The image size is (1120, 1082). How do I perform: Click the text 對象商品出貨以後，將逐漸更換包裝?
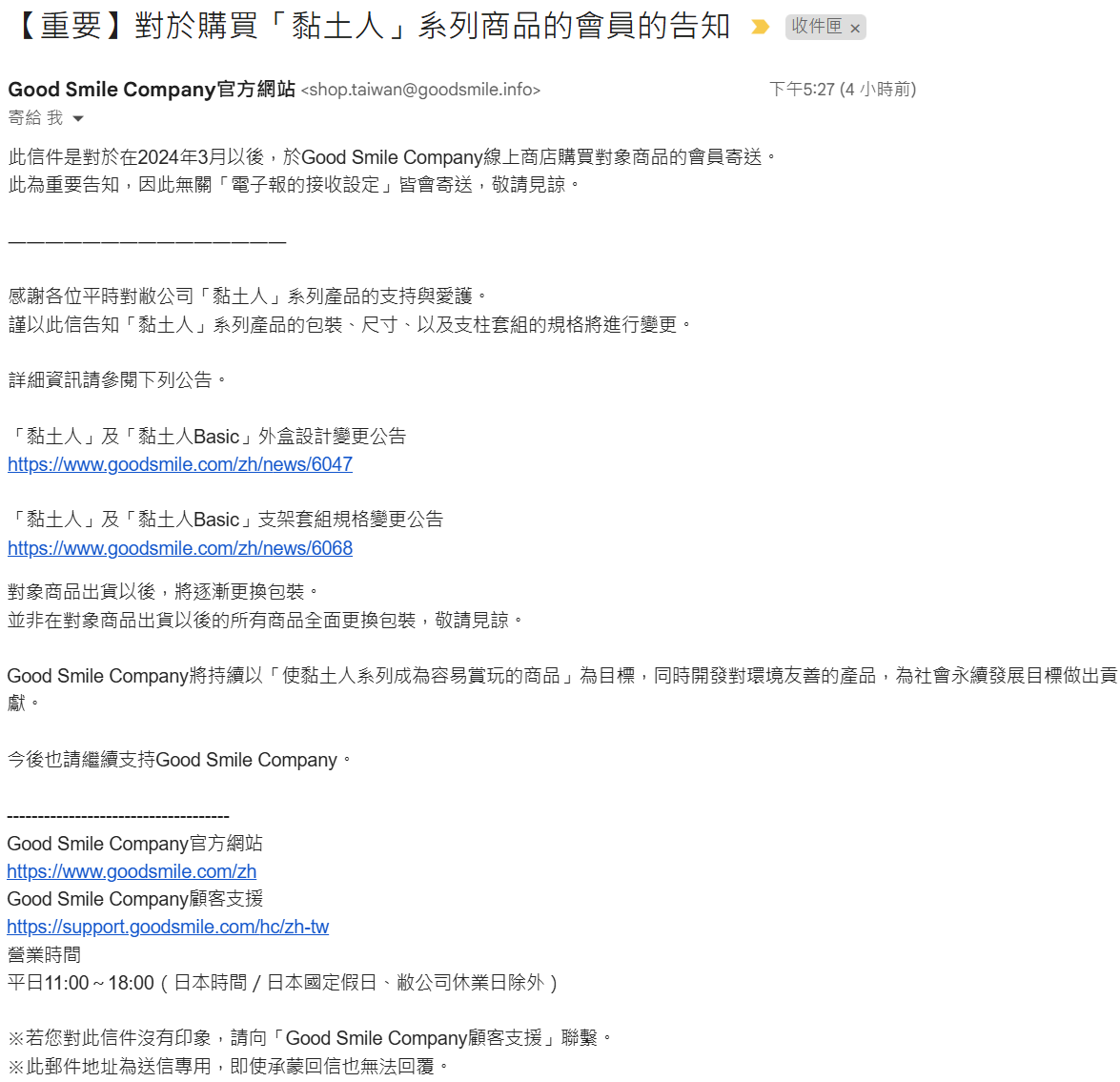tap(163, 591)
